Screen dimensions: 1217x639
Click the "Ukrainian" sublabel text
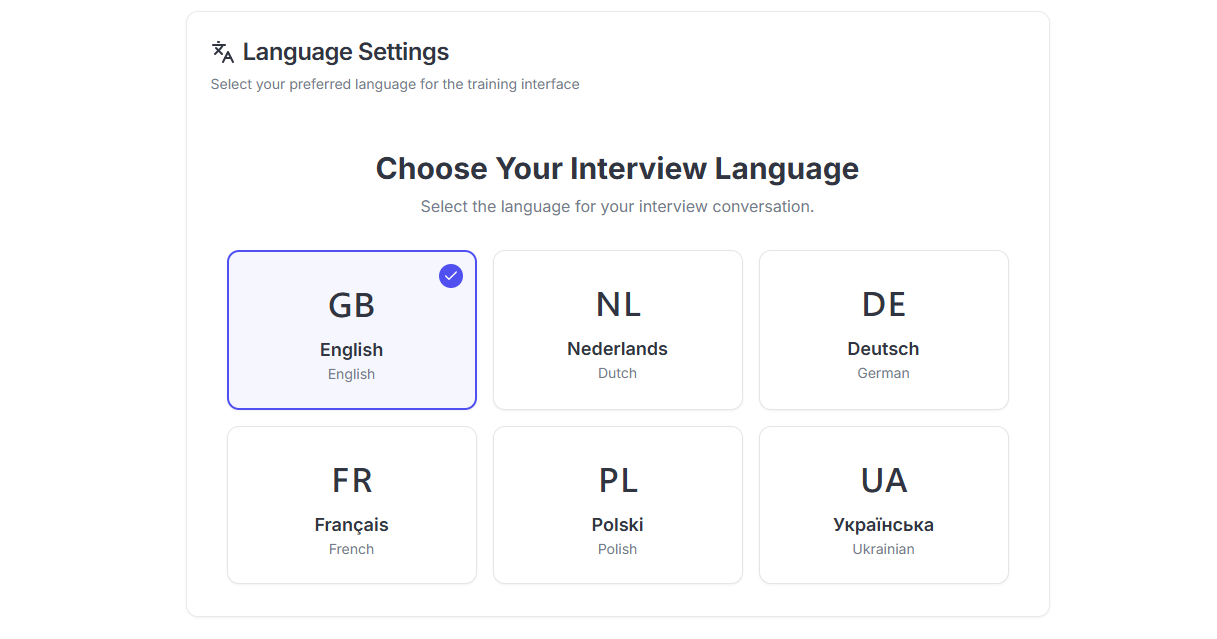(x=883, y=549)
